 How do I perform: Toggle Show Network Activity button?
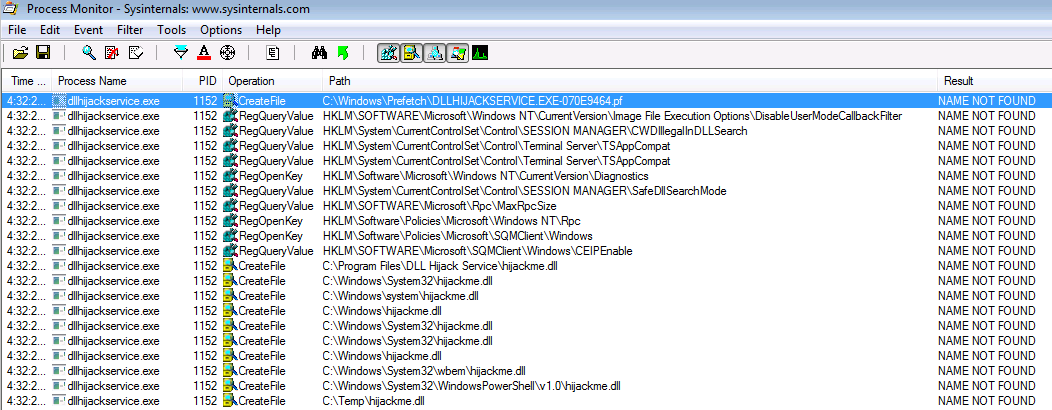435,52
